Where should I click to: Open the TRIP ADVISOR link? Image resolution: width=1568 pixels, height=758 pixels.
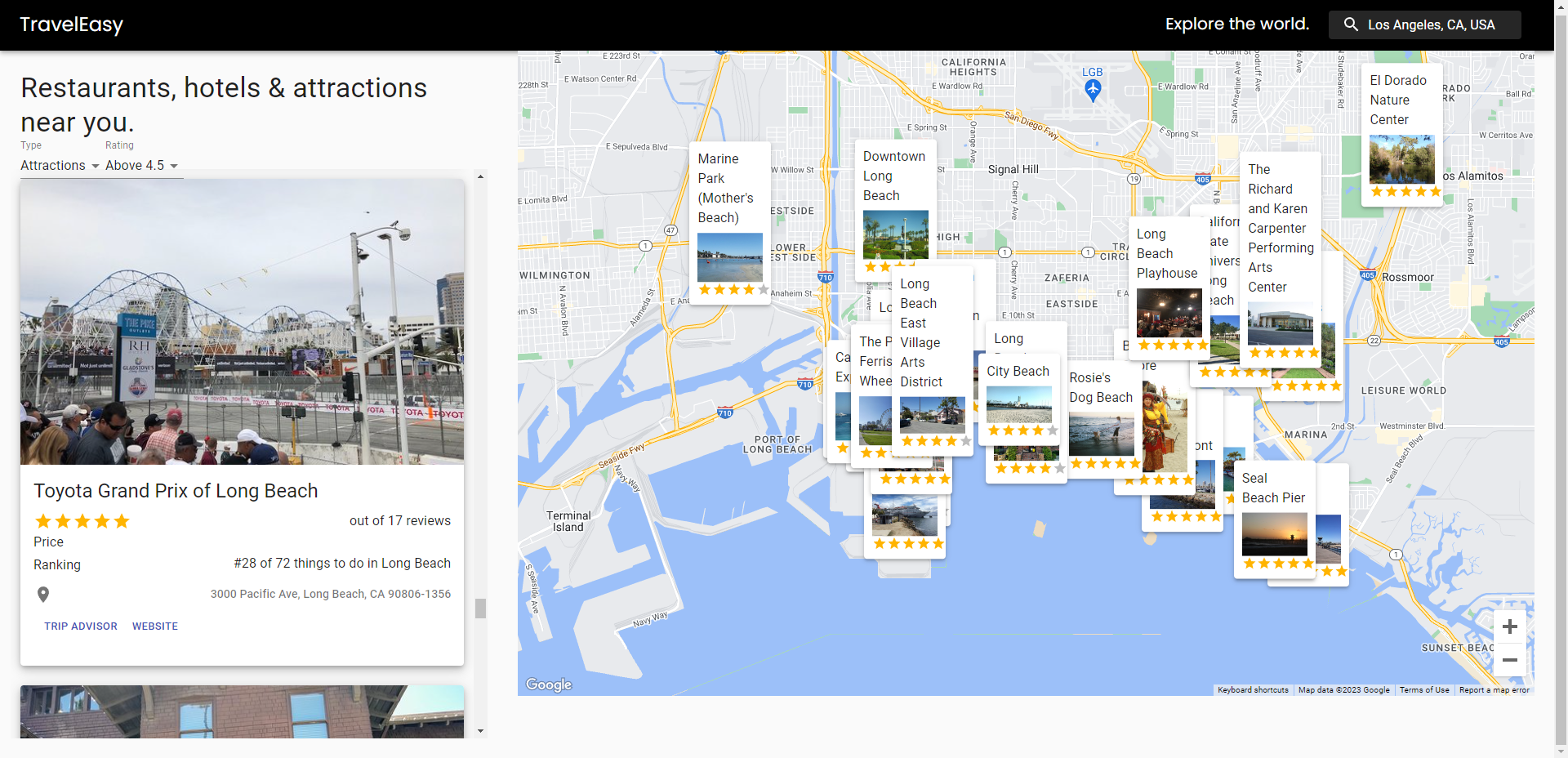pyautogui.click(x=80, y=626)
